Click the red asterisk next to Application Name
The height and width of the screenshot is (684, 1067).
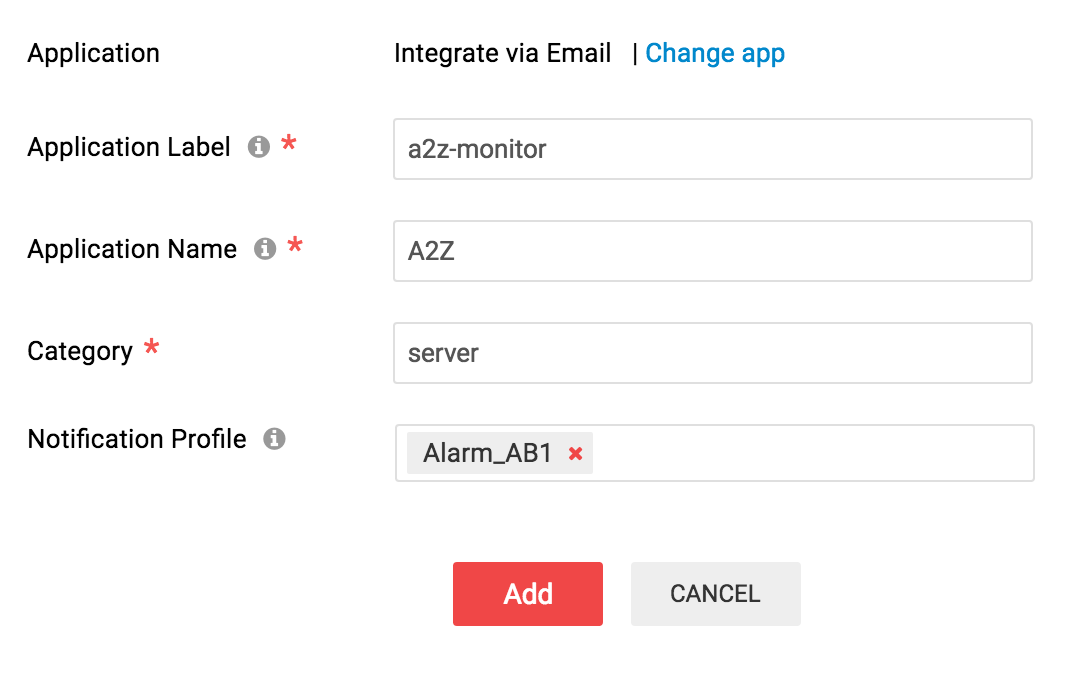pos(295,245)
